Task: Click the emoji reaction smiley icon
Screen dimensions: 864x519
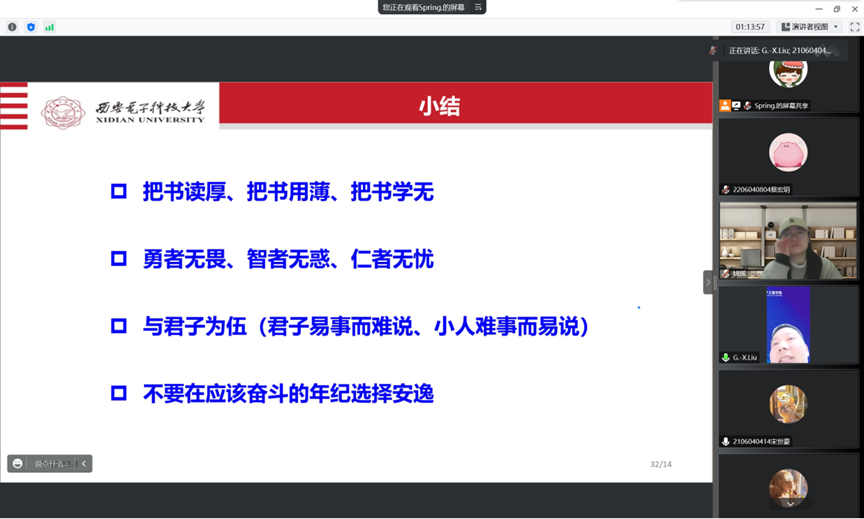Action: (18, 464)
